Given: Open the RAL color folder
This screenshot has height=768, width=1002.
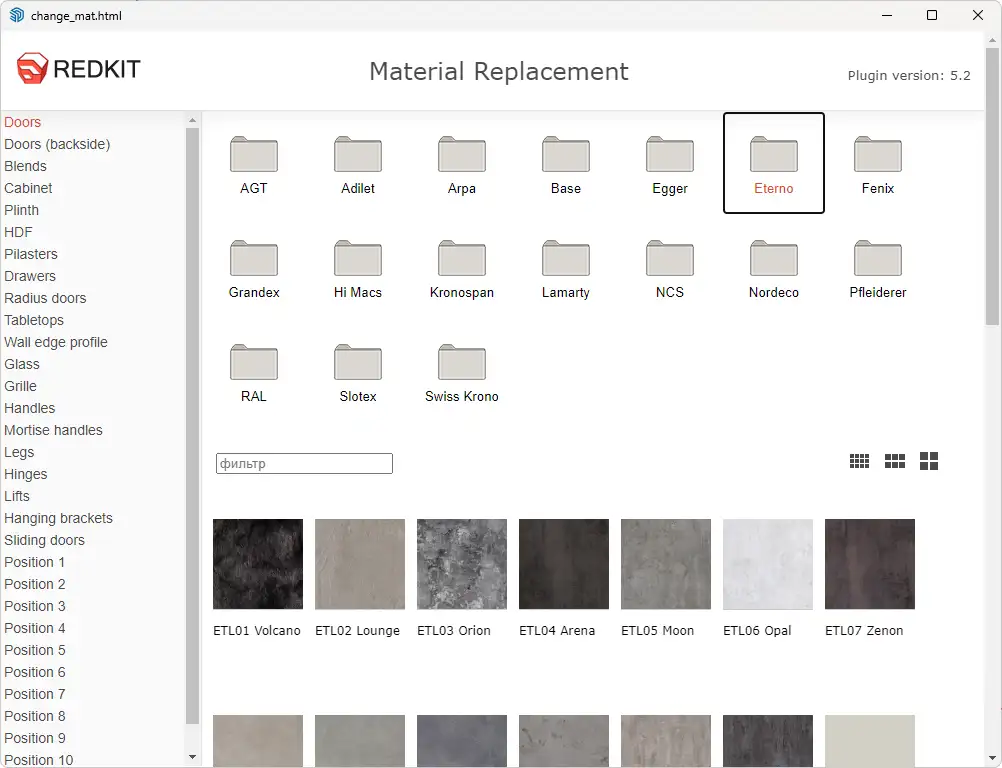Looking at the screenshot, I should coord(253,372).
